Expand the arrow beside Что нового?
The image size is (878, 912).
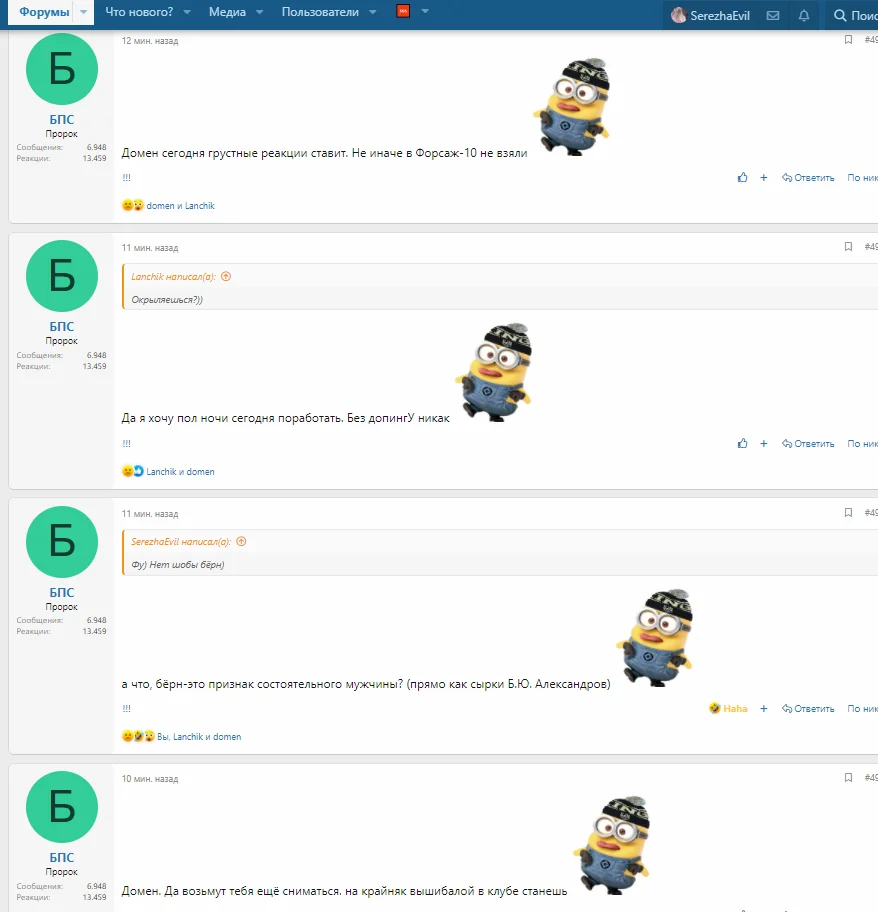(x=187, y=12)
